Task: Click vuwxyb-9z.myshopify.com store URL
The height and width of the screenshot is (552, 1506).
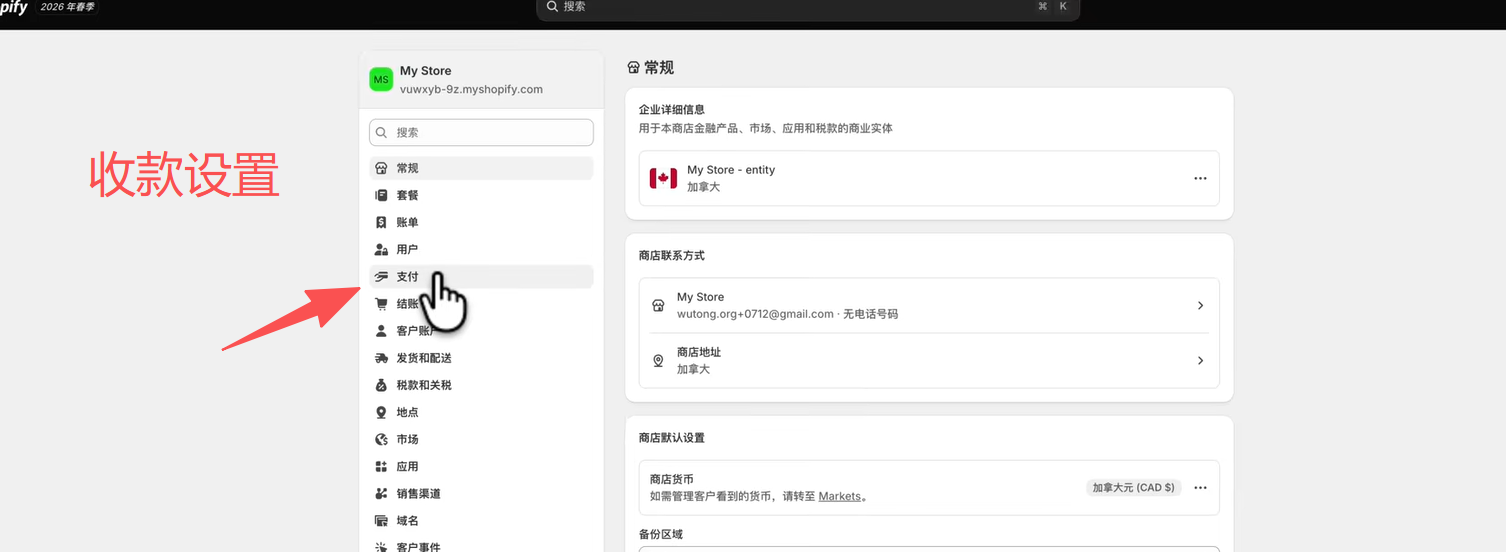Action: pyautogui.click(x=471, y=89)
